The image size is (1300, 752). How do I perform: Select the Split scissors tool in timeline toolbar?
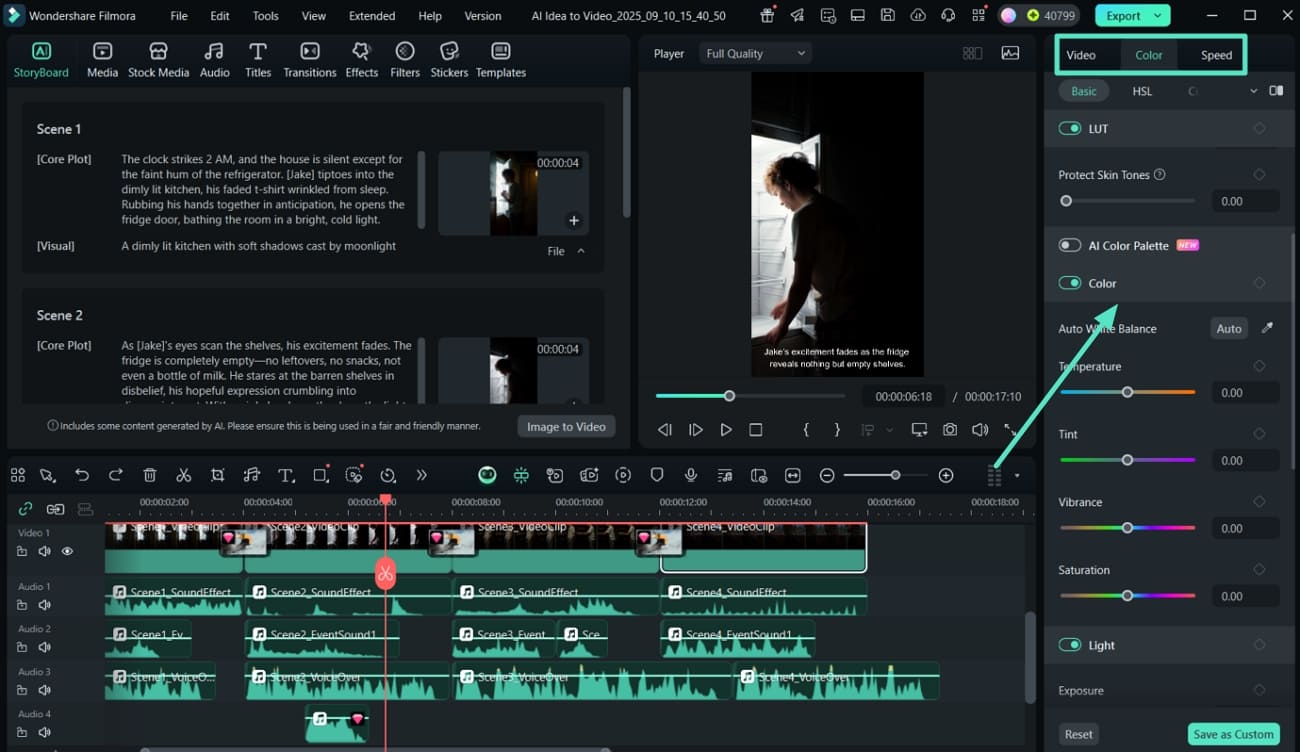[183, 475]
